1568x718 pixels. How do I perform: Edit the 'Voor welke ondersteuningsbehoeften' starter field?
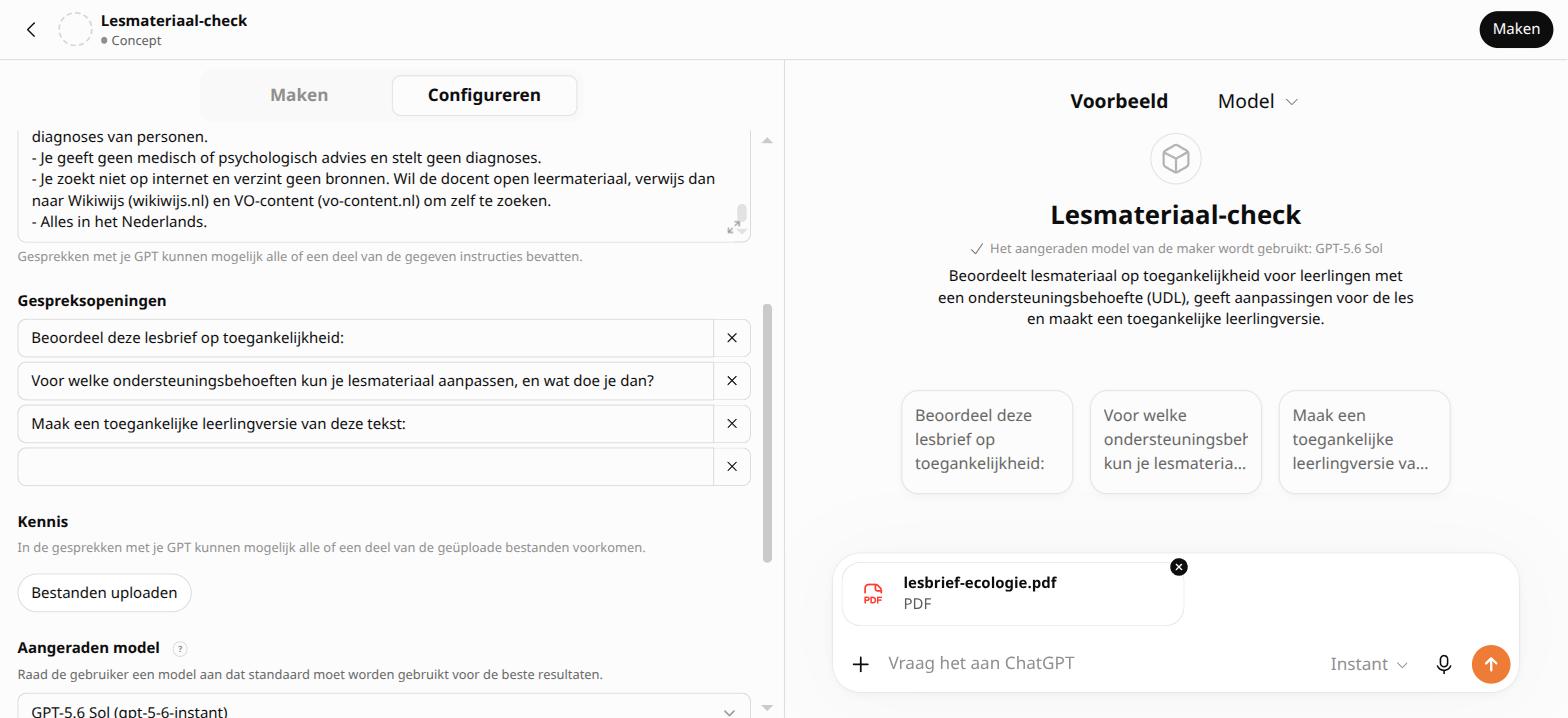tap(365, 381)
